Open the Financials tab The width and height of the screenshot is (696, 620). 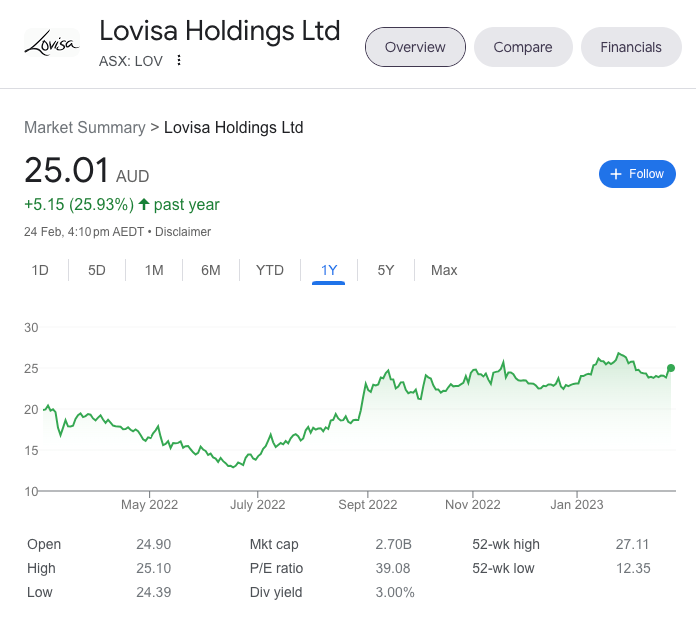(631, 47)
